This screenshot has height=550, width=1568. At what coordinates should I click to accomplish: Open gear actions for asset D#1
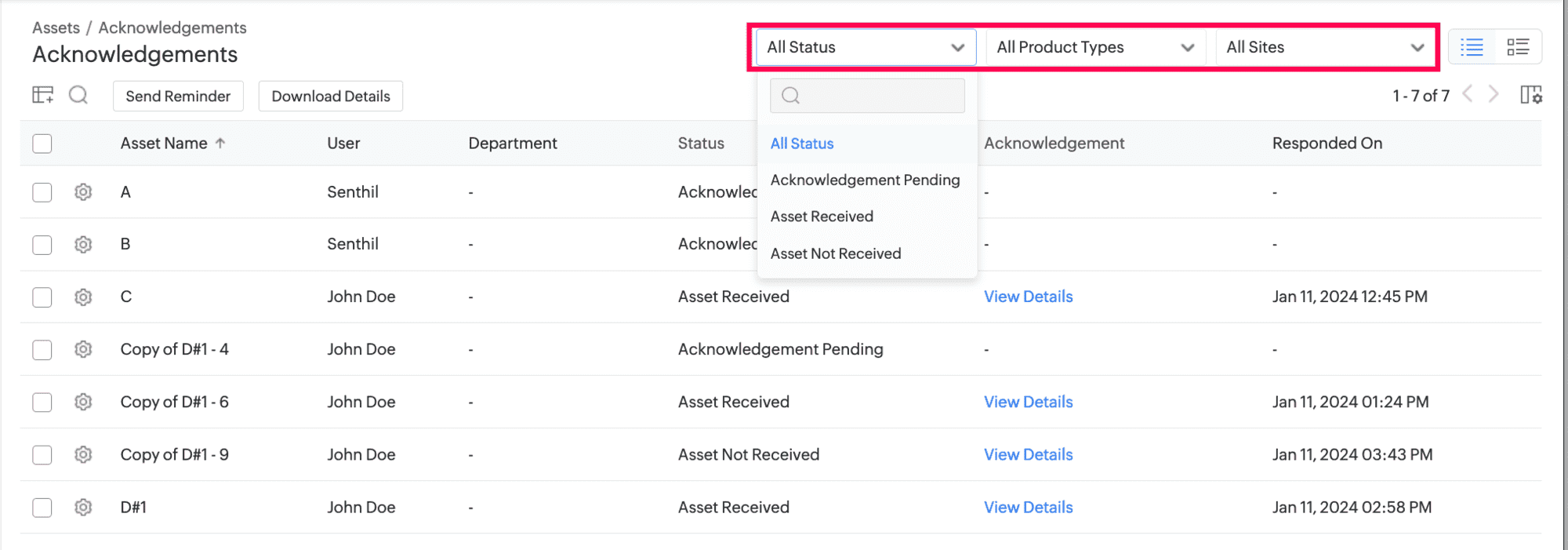tap(83, 508)
